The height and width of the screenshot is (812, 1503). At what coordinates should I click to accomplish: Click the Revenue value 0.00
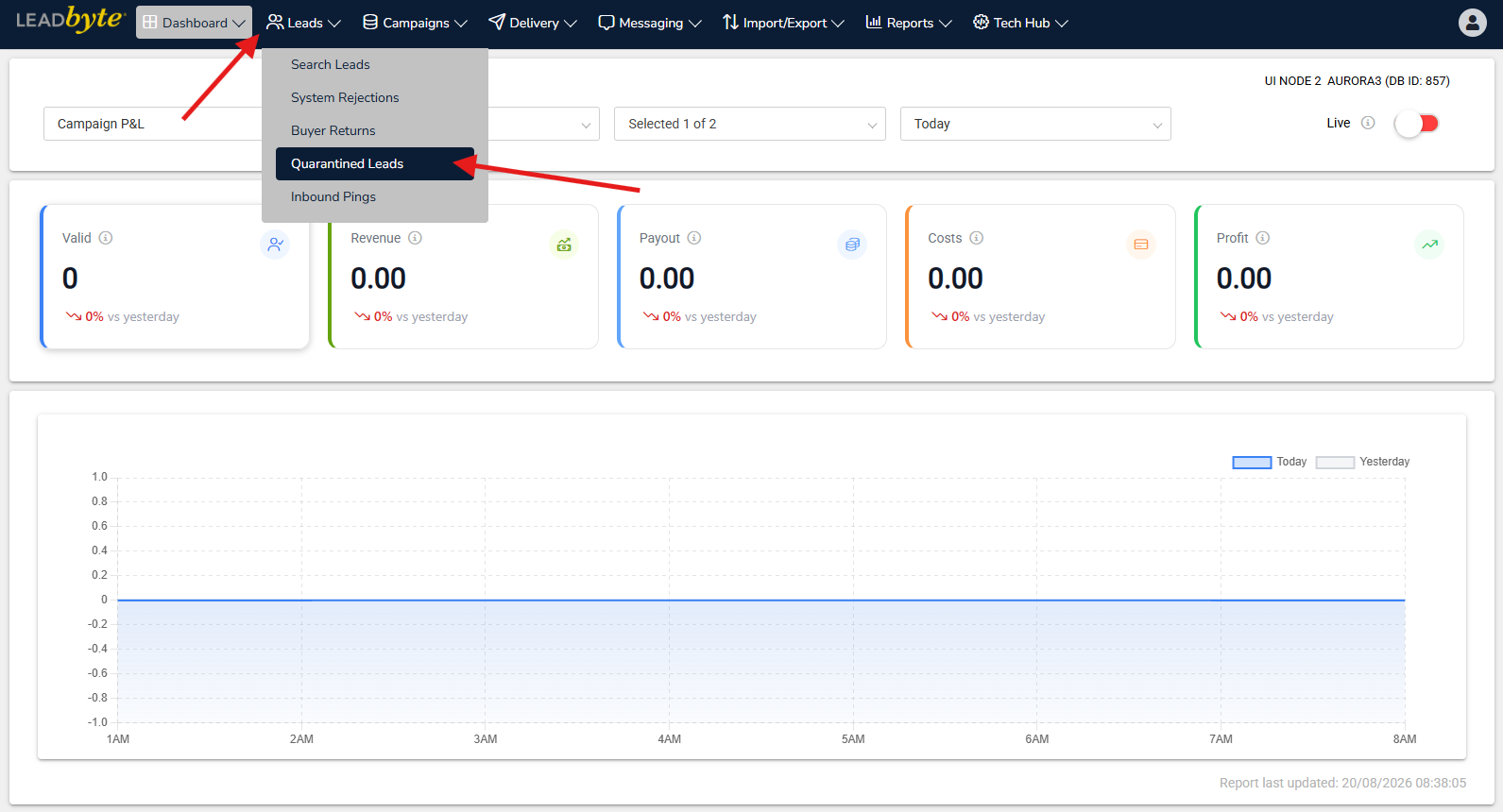tap(378, 279)
